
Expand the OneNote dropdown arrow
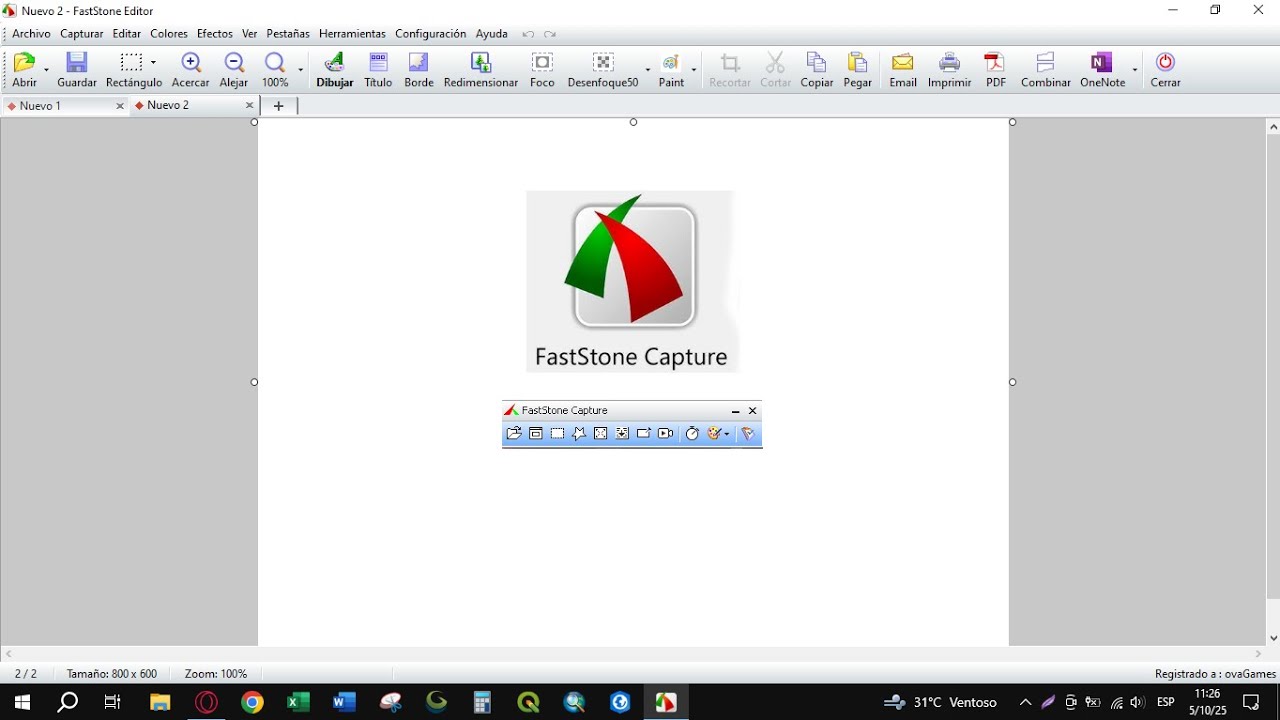1135,70
